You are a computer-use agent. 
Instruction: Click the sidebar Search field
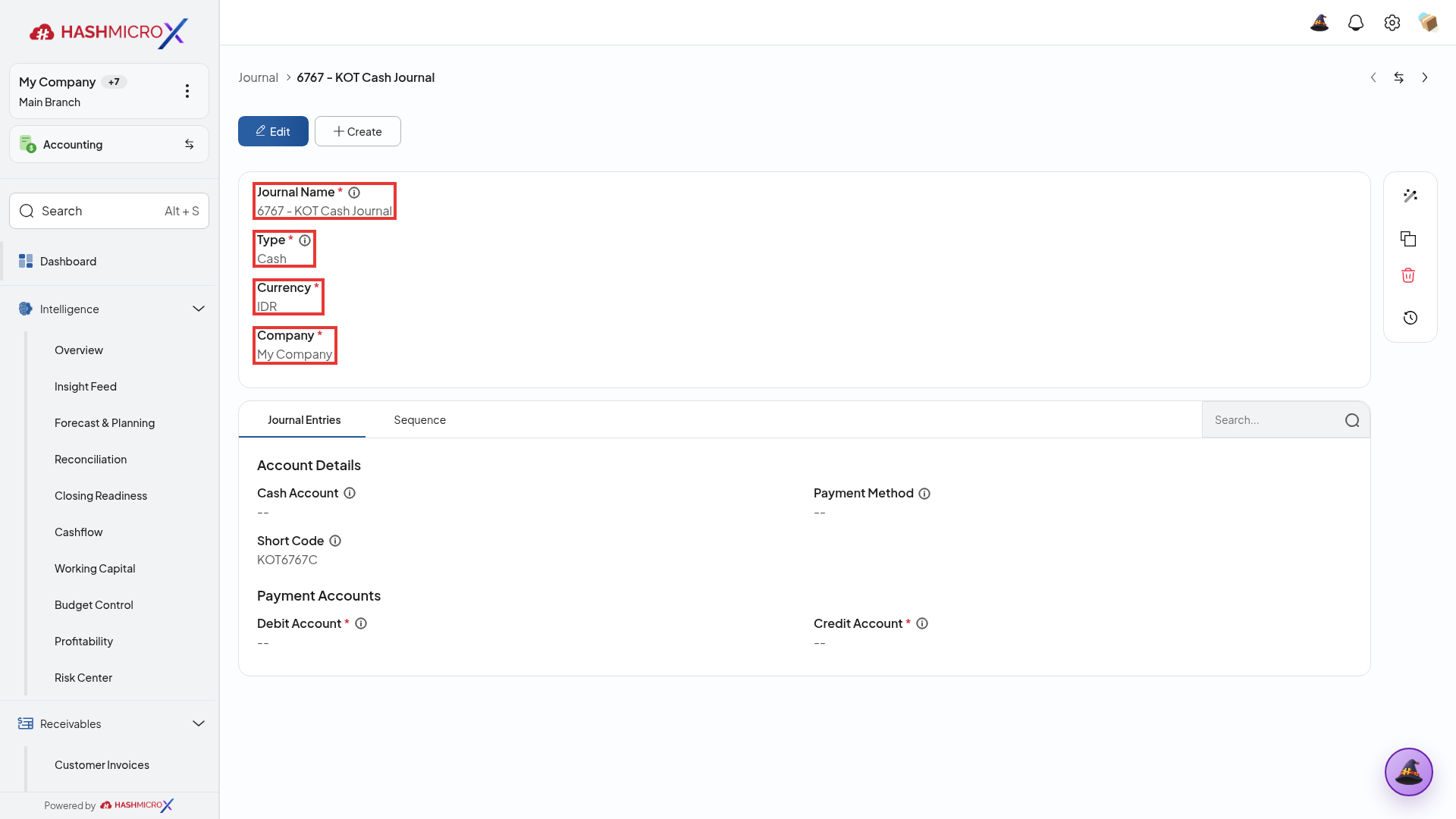109,211
